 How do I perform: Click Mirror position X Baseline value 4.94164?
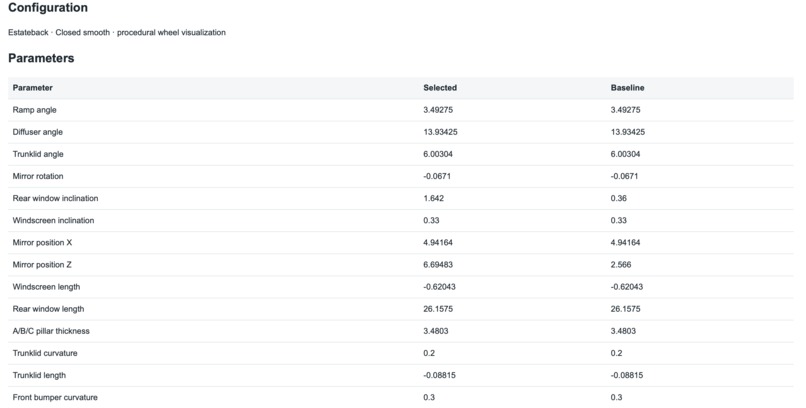coord(625,243)
